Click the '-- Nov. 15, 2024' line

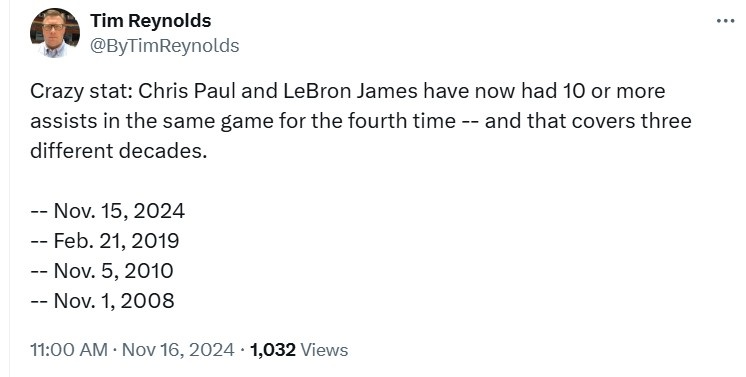tap(108, 211)
